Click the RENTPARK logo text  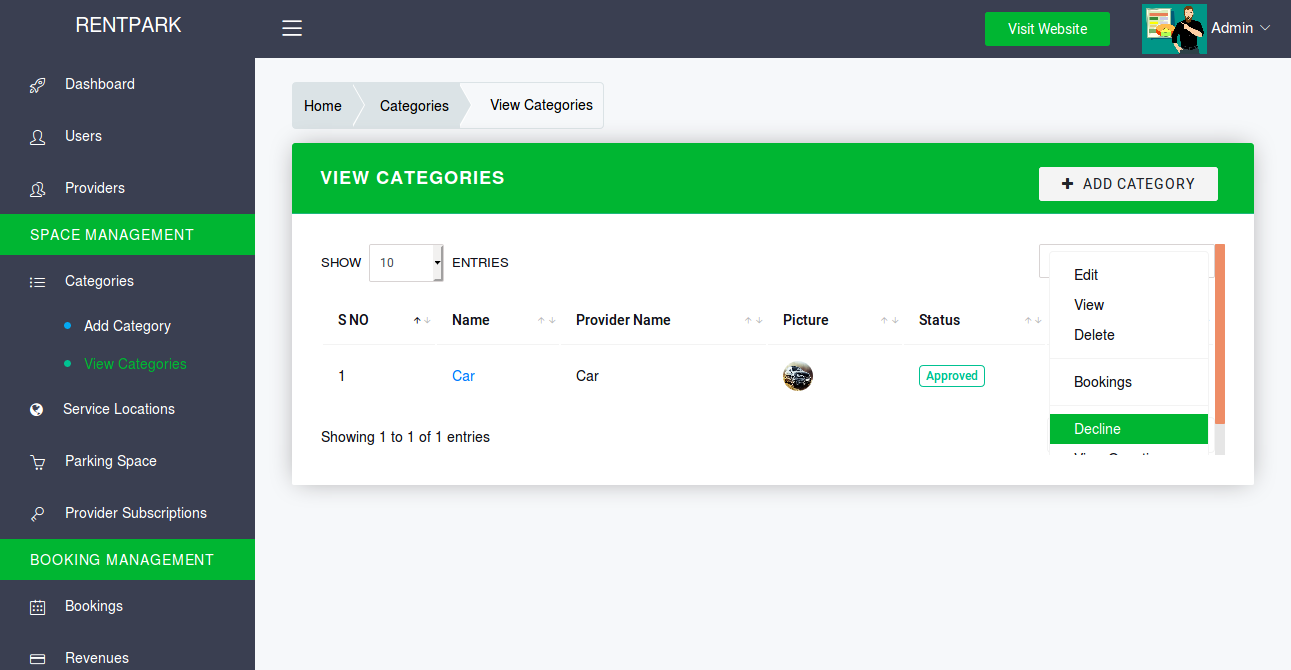128,26
